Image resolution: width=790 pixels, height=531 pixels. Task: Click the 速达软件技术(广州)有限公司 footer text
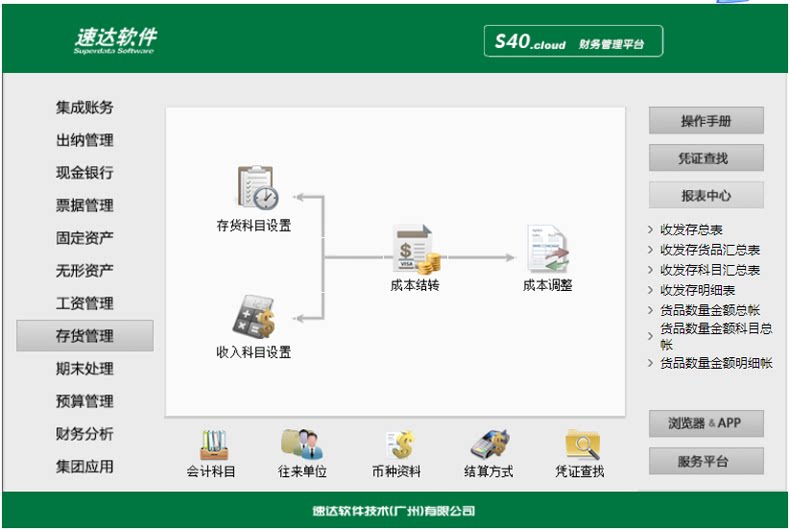(393, 511)
